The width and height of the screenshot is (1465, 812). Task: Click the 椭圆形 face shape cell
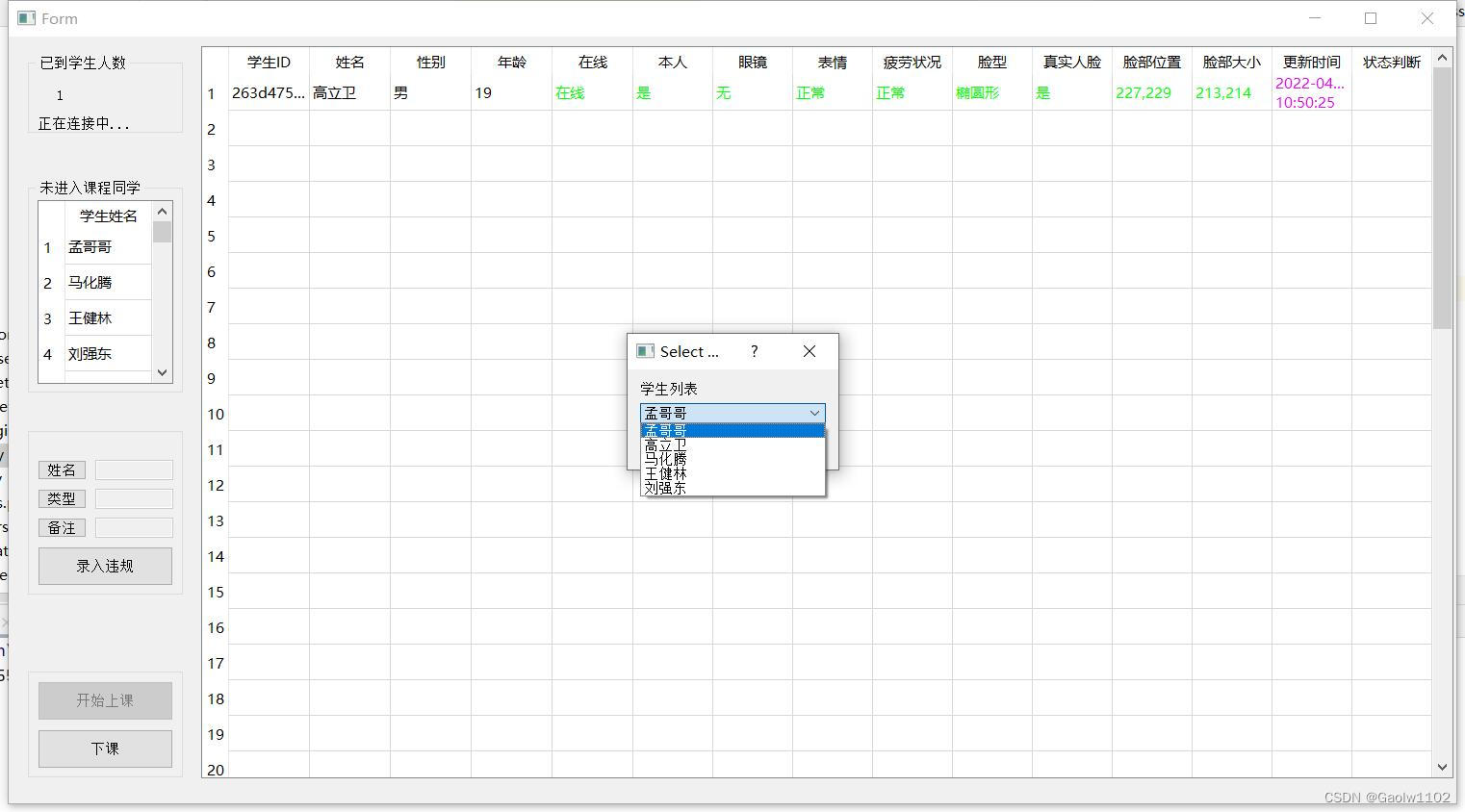pos(992,93)
